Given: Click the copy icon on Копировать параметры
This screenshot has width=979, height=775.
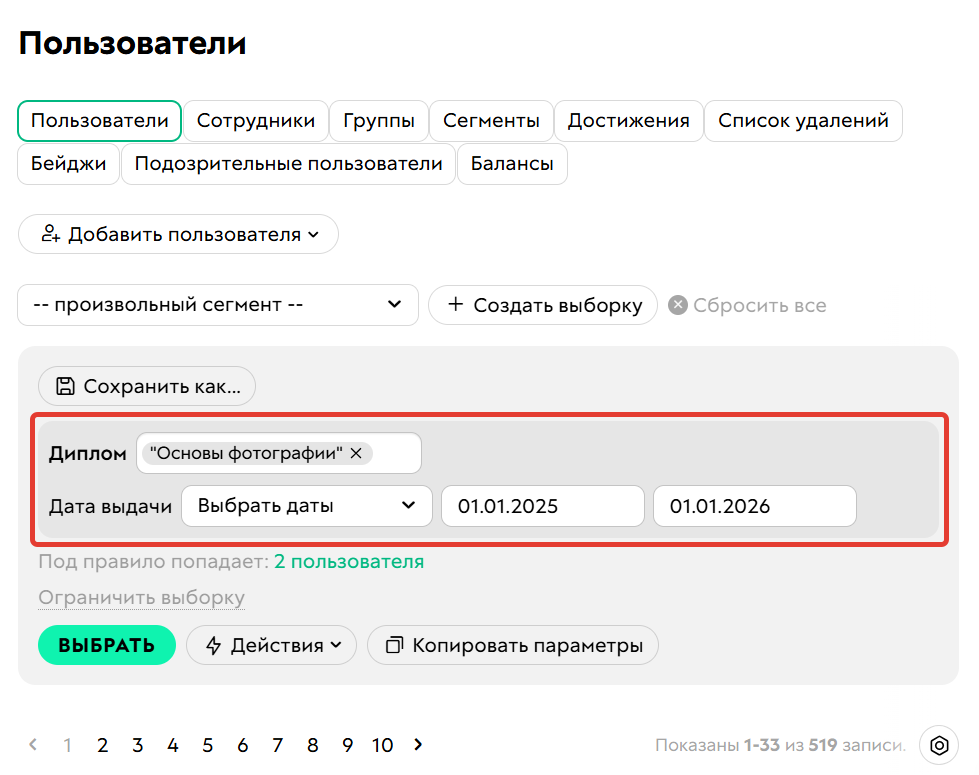Looking at the screenshot, I should click(392, 645).
